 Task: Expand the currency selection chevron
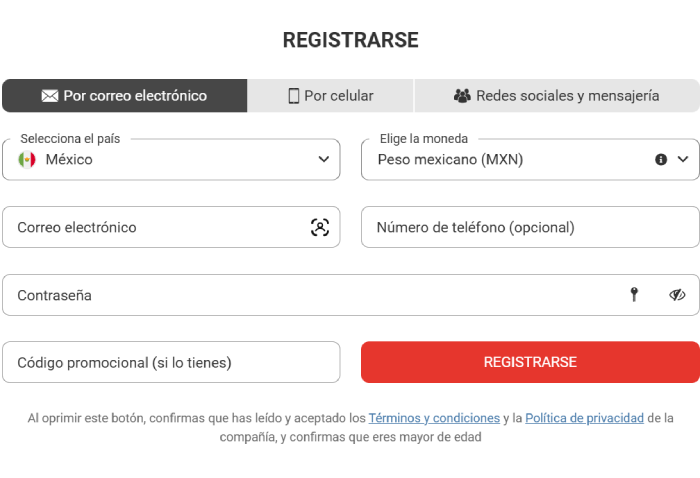point(683,159)
